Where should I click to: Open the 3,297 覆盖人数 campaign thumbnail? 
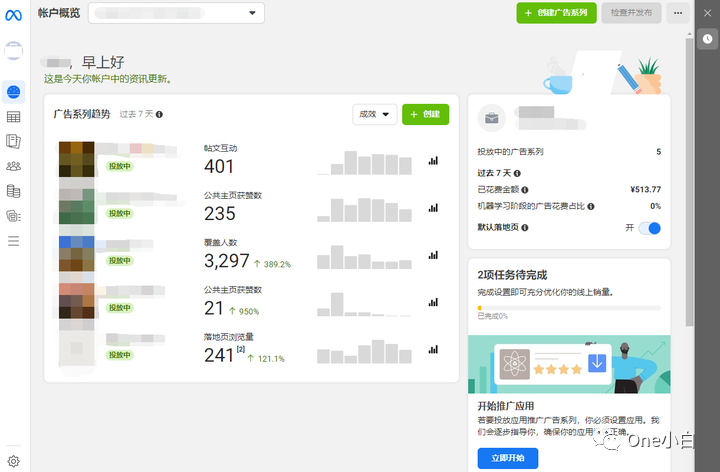pos(76,253)
